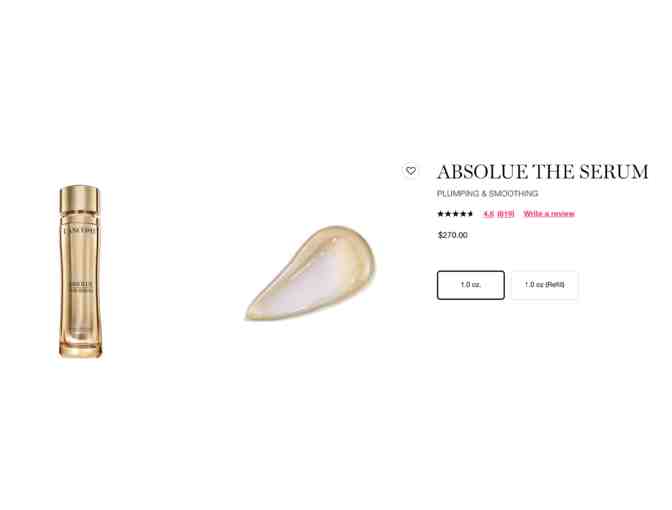Screen dimensions: 672x510
Task: Click the golden edge of serum smear
Action: coord(359,240)
